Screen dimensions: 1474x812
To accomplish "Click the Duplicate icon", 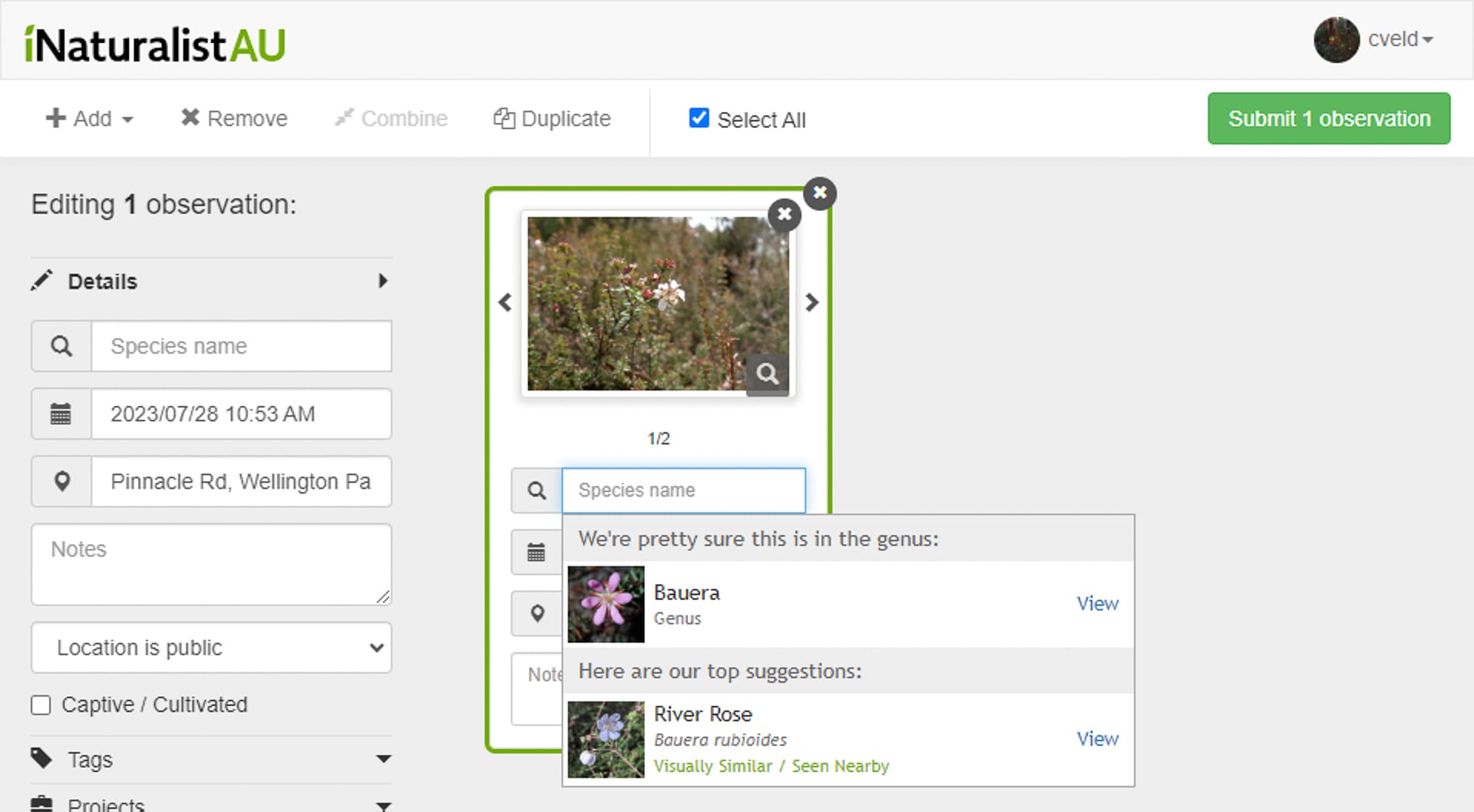I will click(x=505, y=118).
